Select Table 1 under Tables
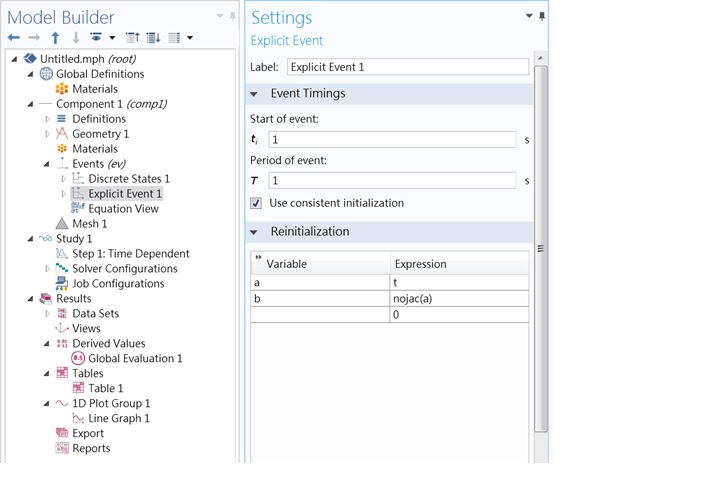The width and height of the screenshot is (707, 500). tap(105, 388)
